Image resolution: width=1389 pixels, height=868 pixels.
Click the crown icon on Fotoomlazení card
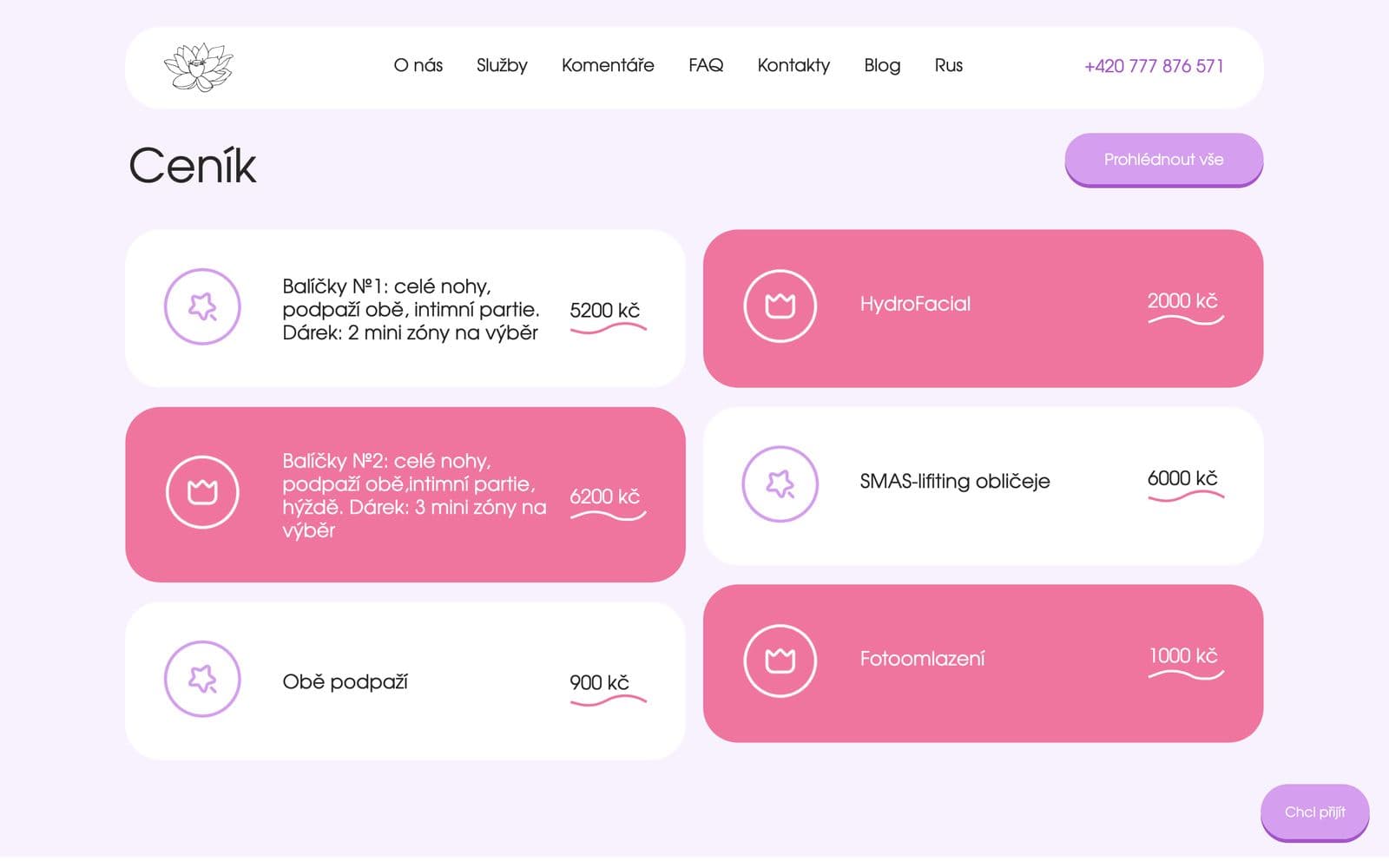coord(780,661)
